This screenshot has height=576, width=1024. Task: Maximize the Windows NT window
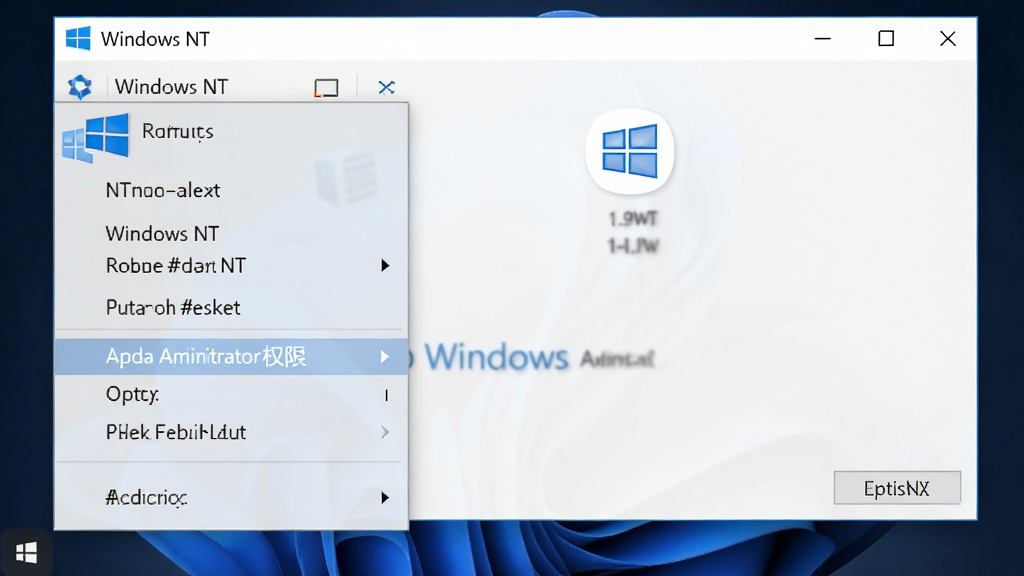coord(886,39)
